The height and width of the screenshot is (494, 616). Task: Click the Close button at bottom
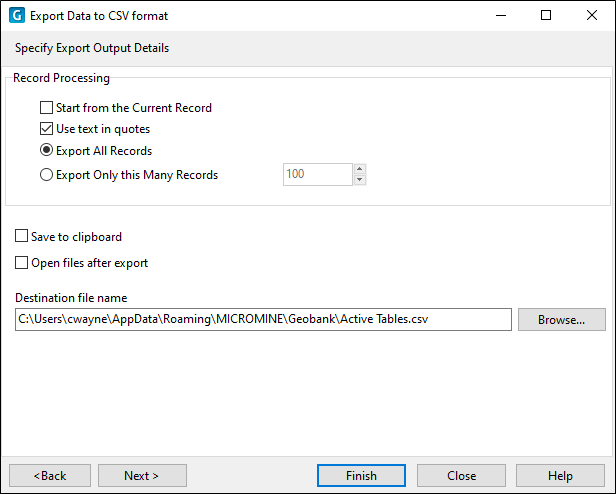[461, 476]
